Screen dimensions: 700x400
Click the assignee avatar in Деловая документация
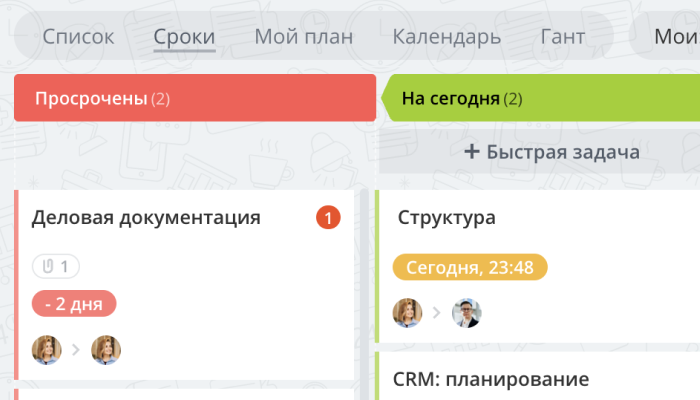coord(106,349)
